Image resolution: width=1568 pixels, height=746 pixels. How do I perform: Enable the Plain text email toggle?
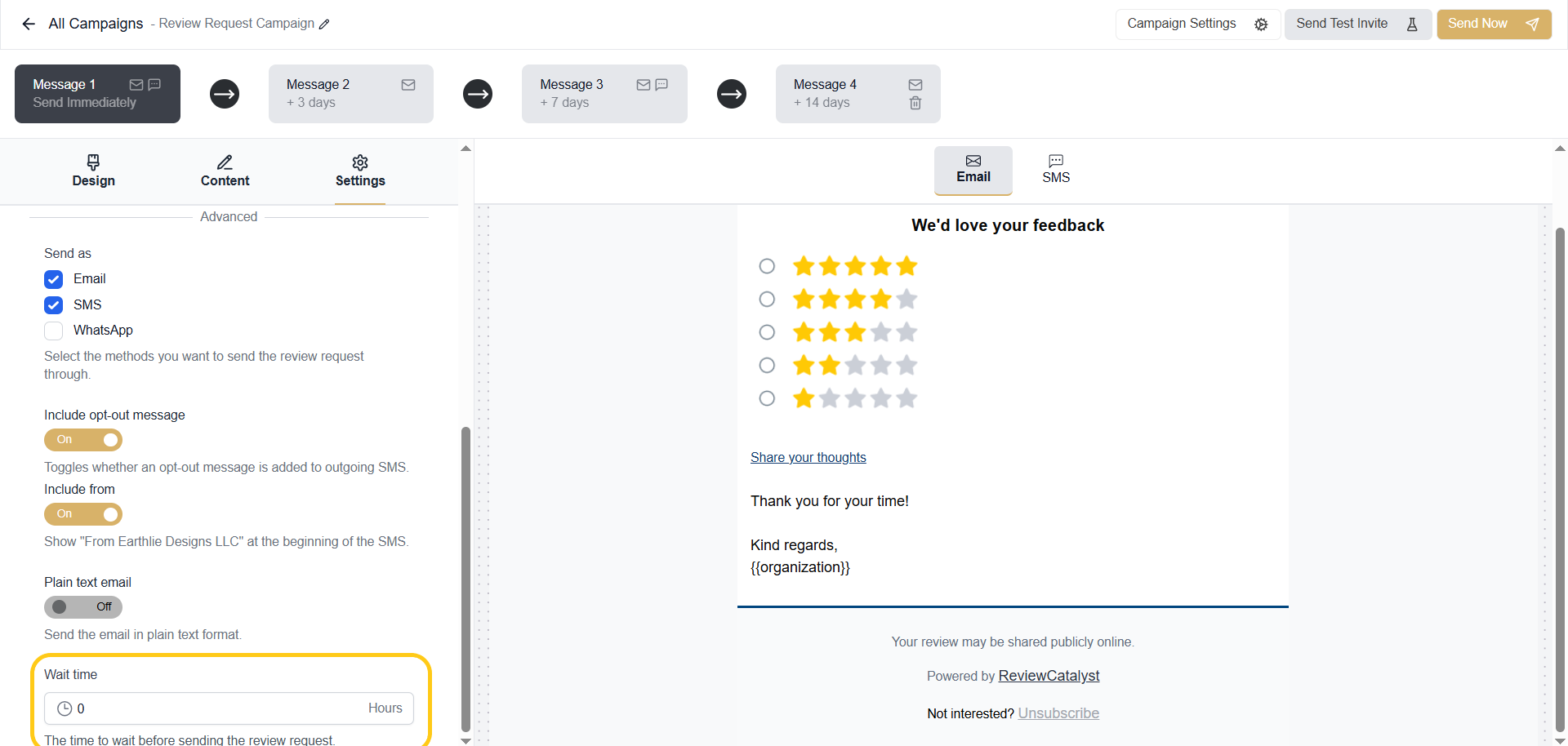coord(83,607)
